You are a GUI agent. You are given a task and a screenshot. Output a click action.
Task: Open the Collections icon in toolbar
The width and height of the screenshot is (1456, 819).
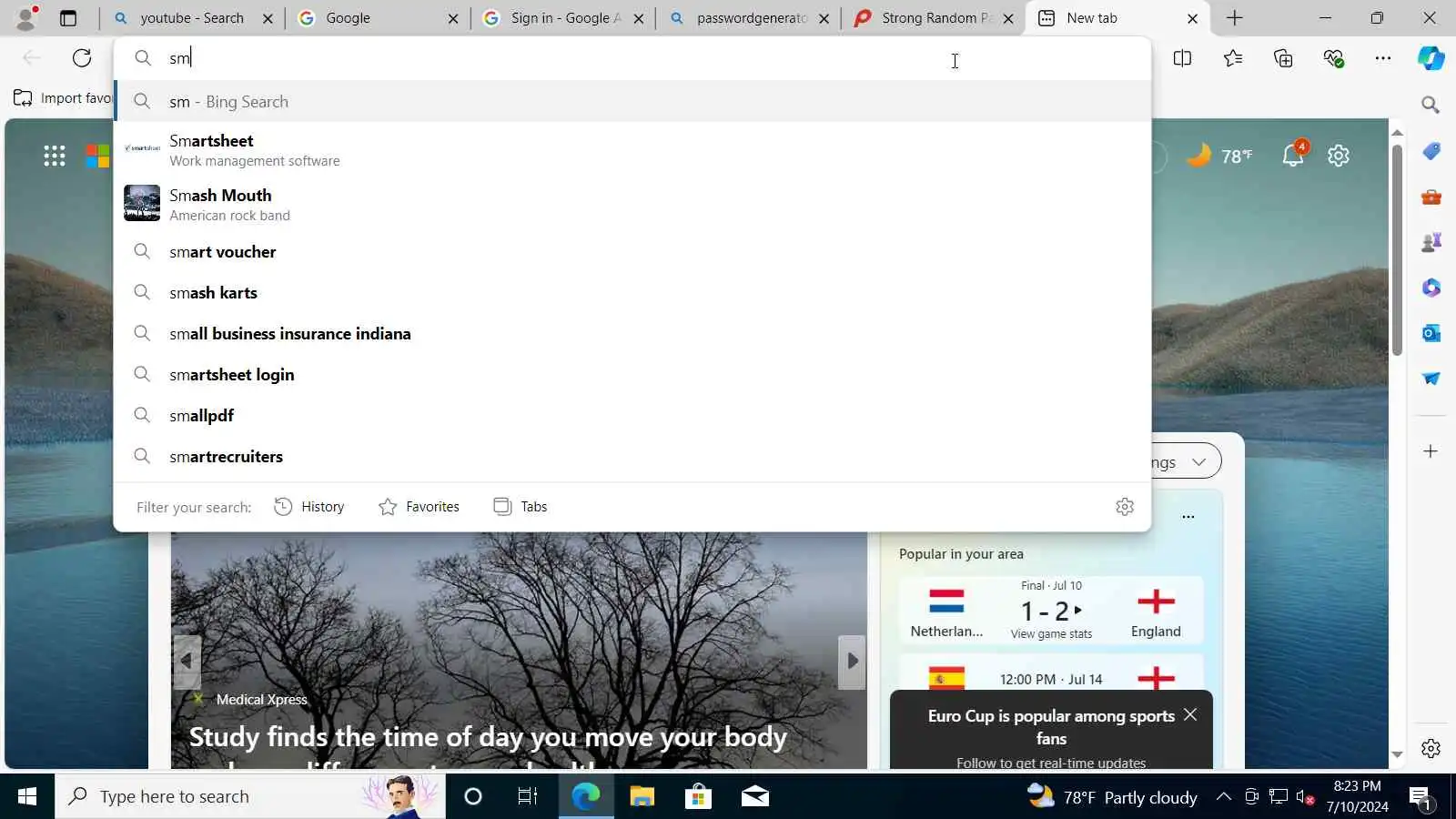(x=1283, y=58)
